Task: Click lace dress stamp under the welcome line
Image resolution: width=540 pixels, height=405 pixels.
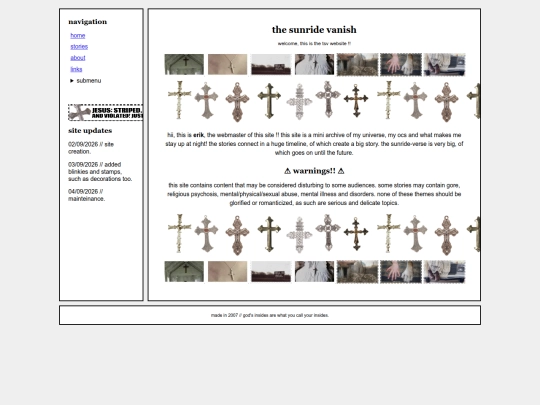Action: click(444, 64)
